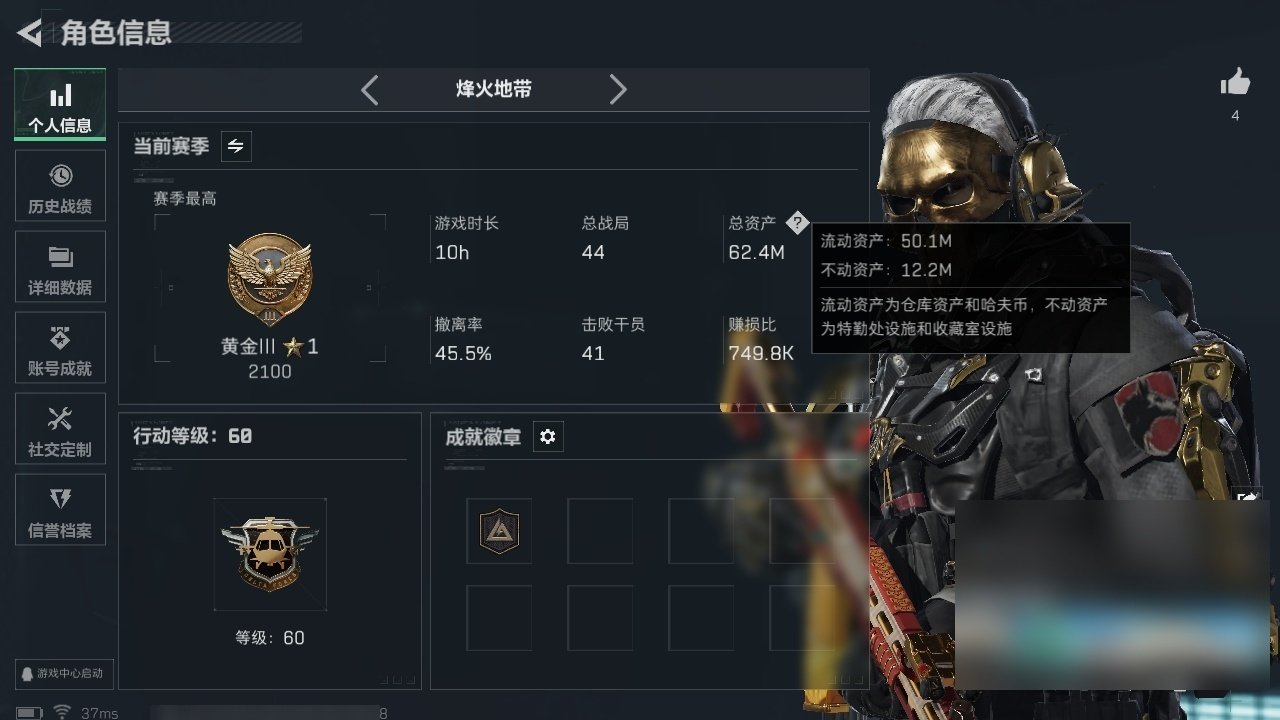This screenshot has width=1280, height=720.
Task: Open the 个人信息 sidebar tab
Action: (60, 105)
